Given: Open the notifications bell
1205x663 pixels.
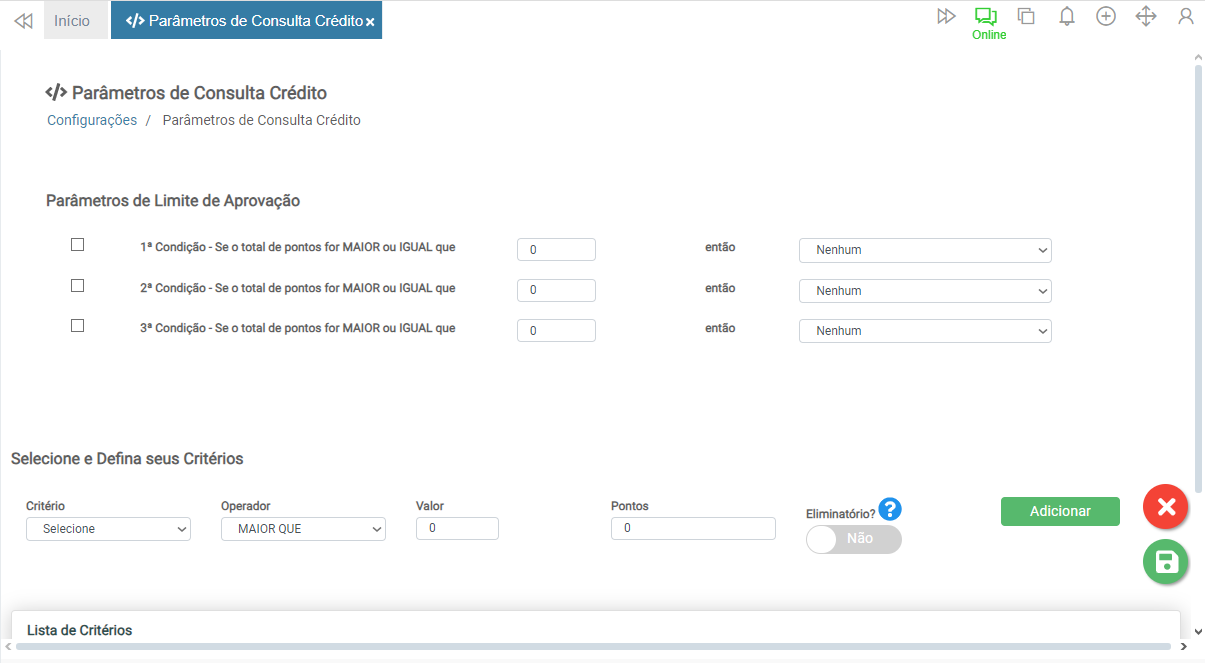Looking at the screenshot, I should (x=1067, y=16).
